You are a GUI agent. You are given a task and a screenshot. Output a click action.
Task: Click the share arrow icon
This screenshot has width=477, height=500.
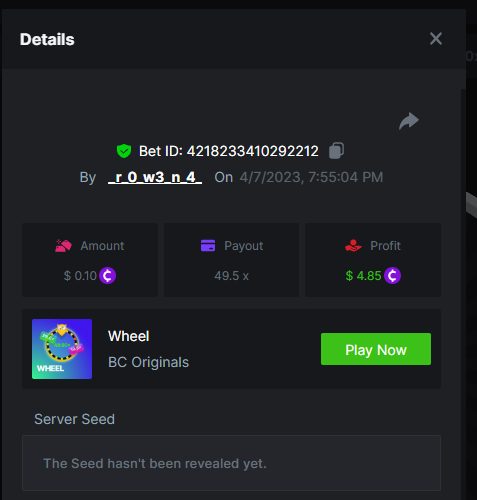[409, 121]
